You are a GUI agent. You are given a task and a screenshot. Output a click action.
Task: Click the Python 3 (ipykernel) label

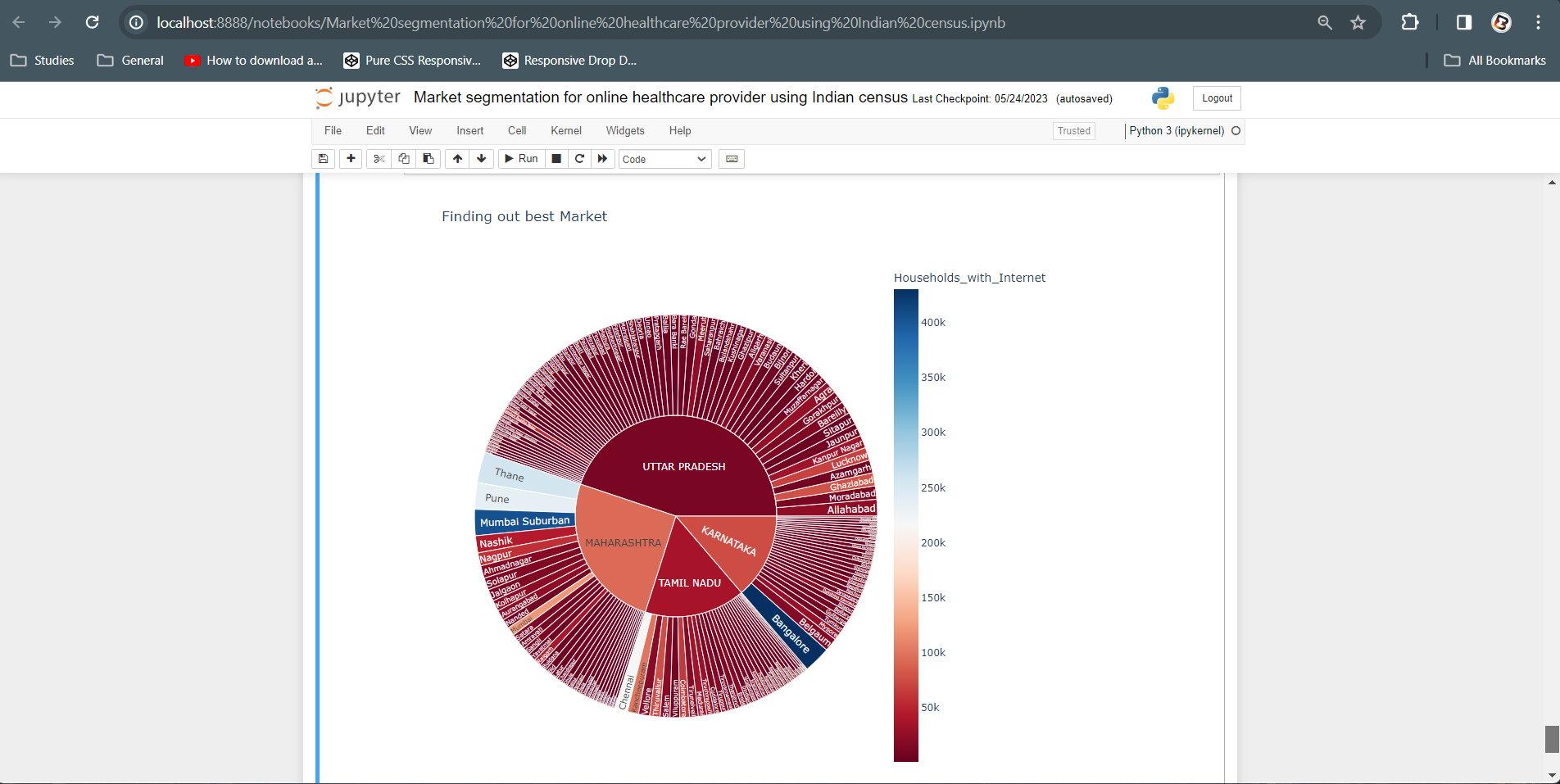1177,131
